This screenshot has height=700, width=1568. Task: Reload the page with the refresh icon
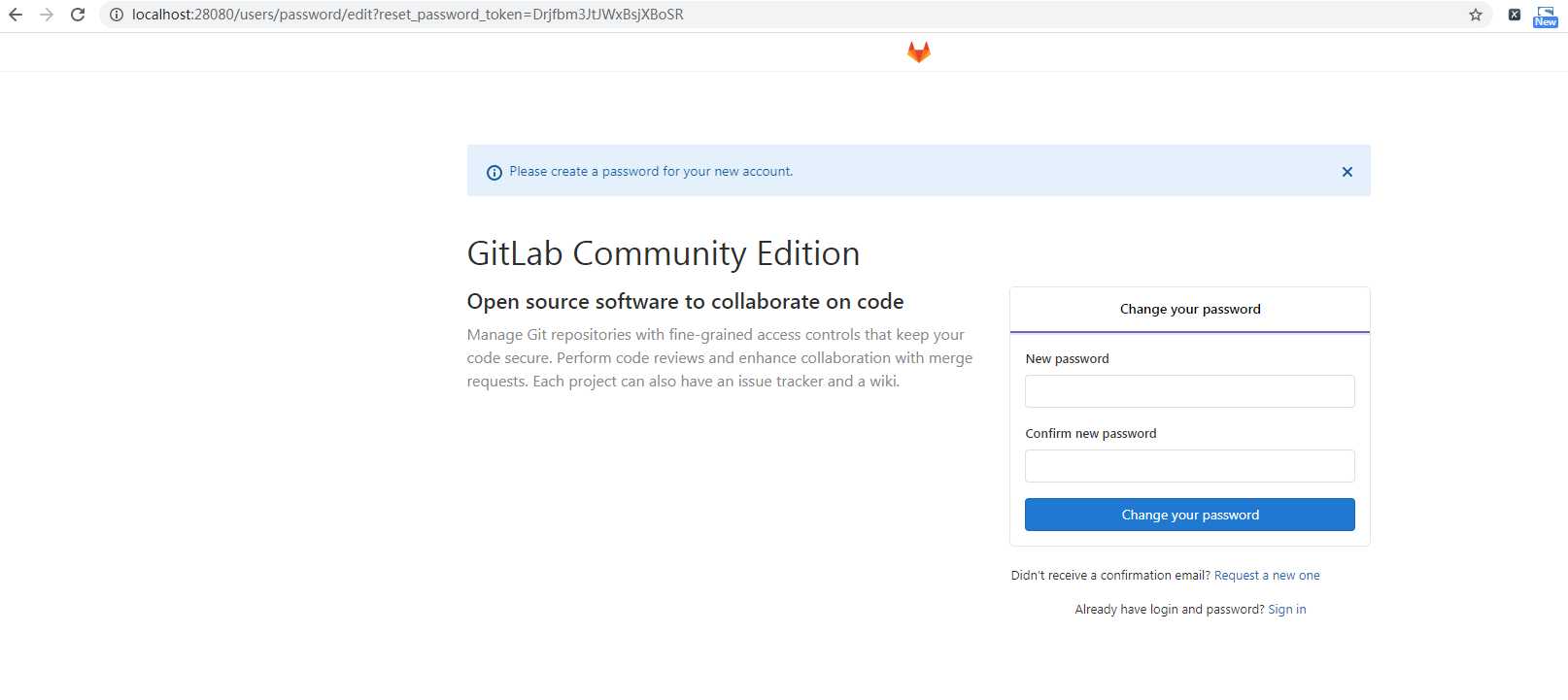pyautogui.click(x=78, y=15)
